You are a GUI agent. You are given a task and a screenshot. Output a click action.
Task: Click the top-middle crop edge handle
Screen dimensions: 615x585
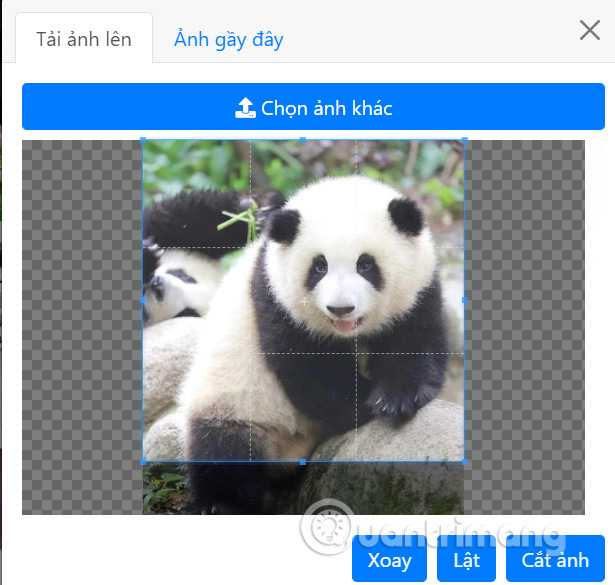303,140
